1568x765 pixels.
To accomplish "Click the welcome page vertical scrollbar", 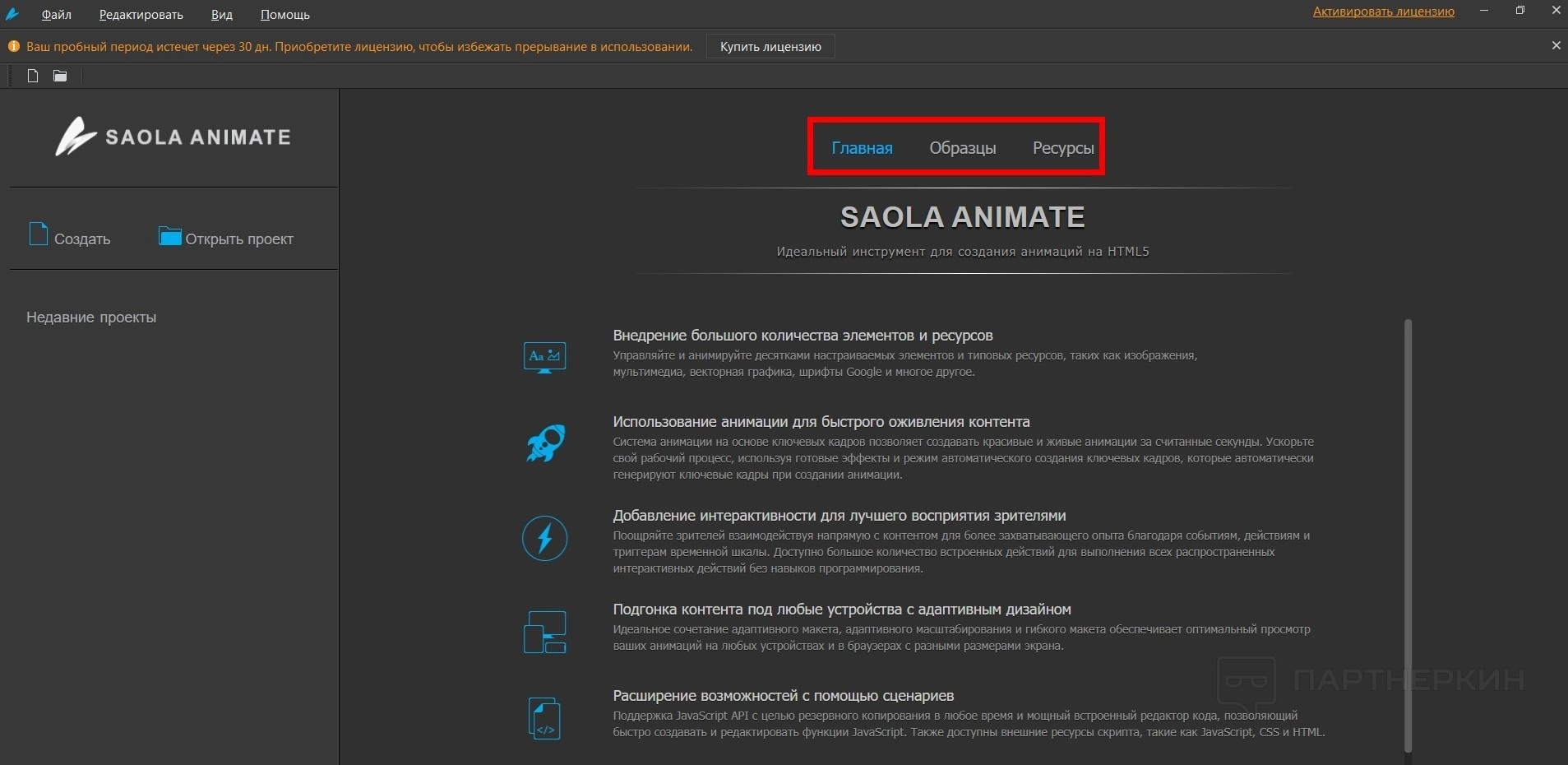I will 1408,535.
